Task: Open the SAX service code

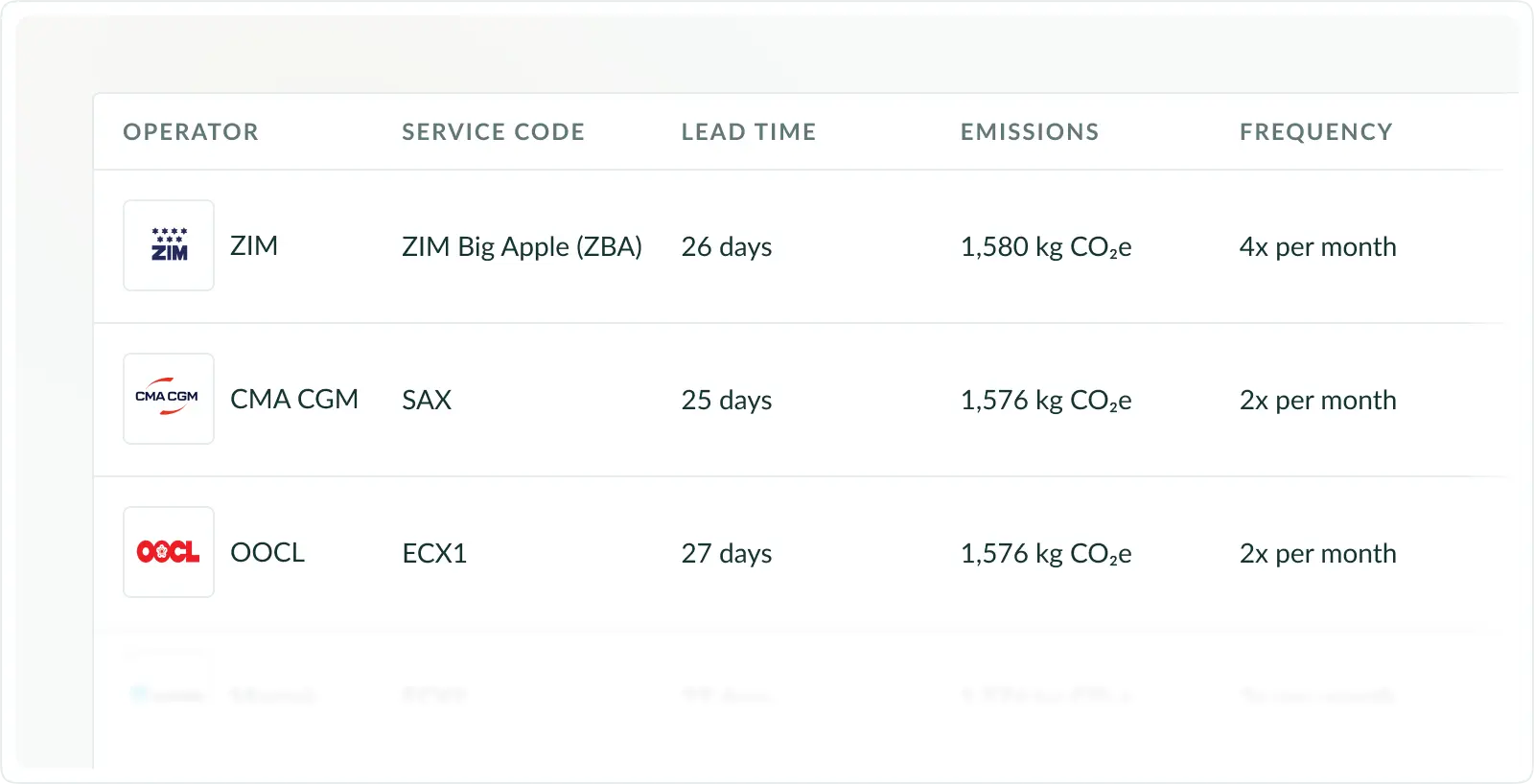Action: pyautogui.click(x=427, y=400)
